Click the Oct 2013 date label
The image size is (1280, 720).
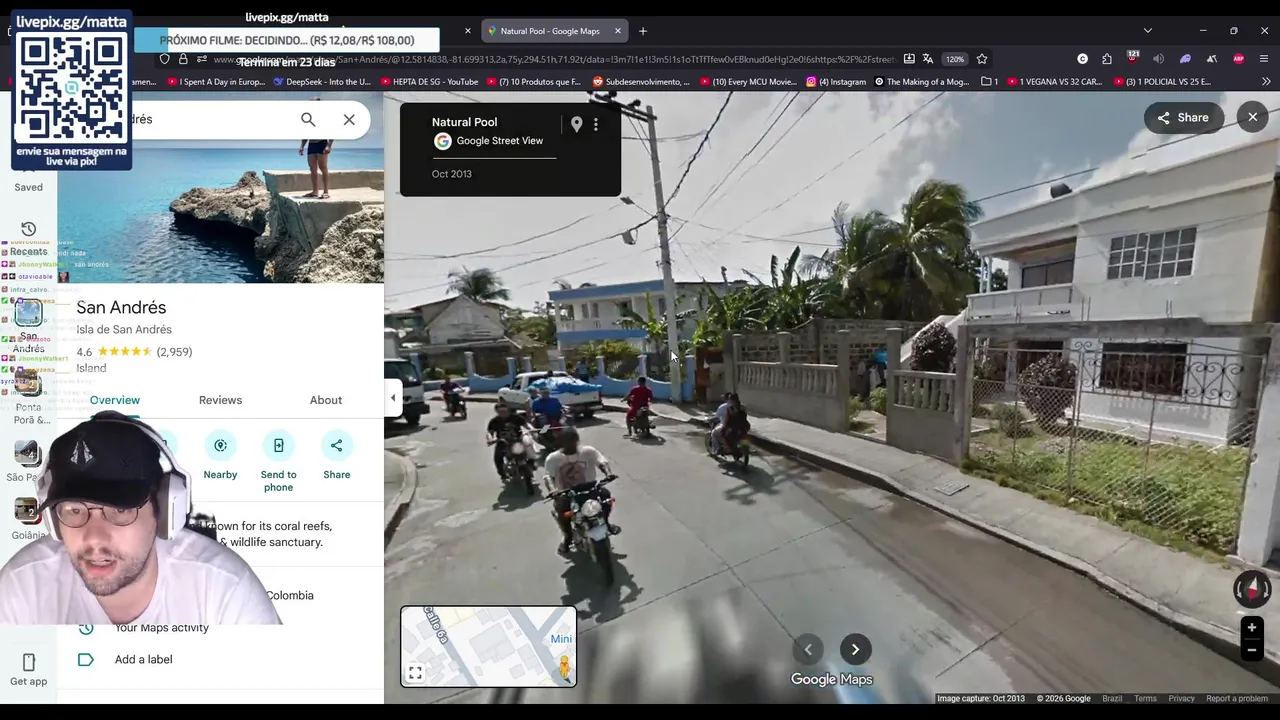point(452,174)
